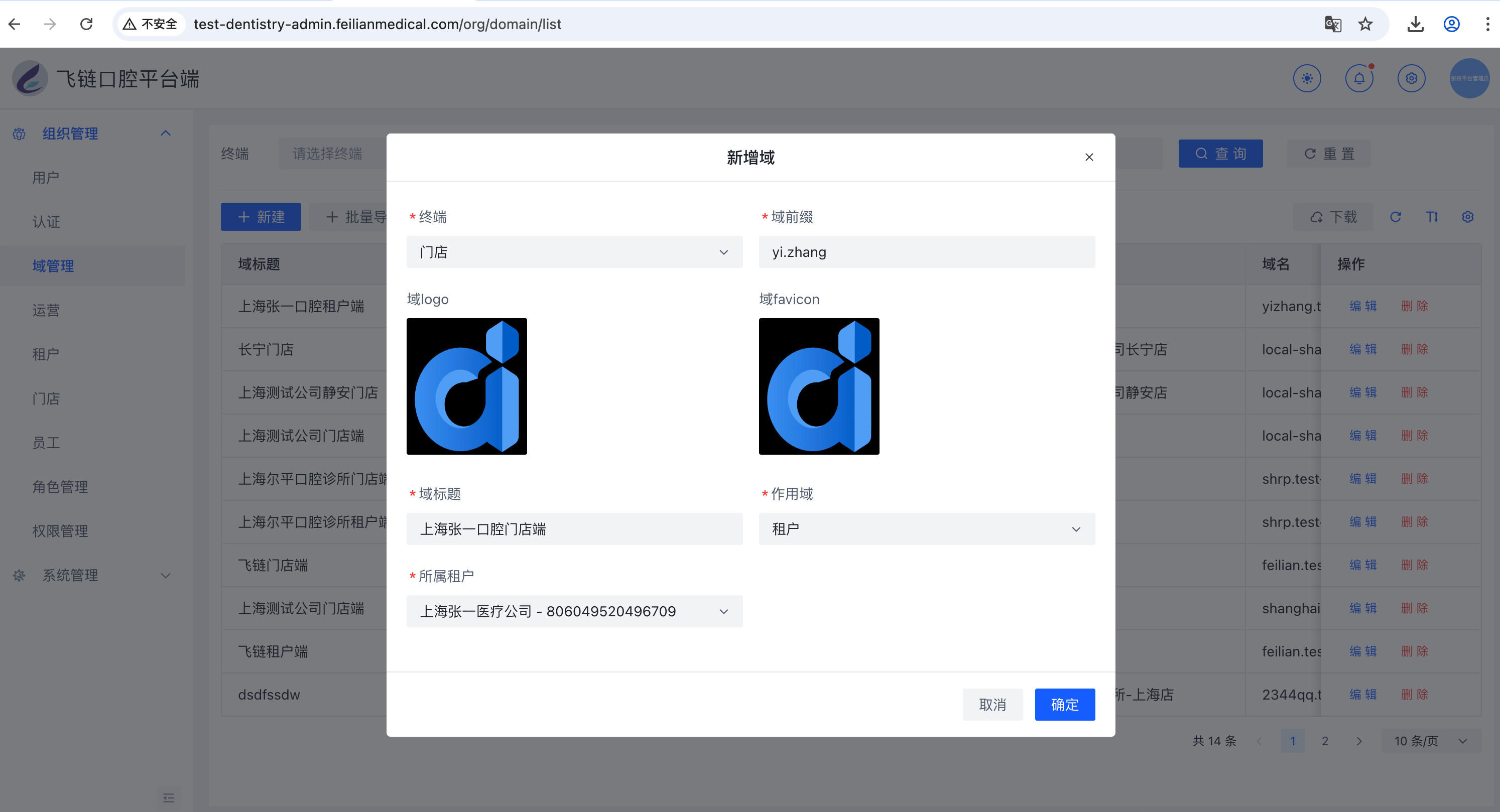Click the address bar URL
Screen dimensions: 1500x812
(x=378, y=24)
